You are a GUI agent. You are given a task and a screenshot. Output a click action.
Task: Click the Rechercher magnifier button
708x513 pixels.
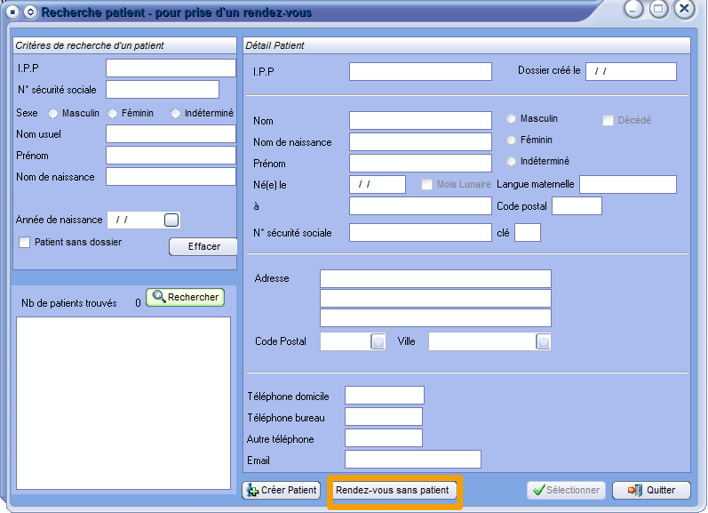[x=186, y=298]
